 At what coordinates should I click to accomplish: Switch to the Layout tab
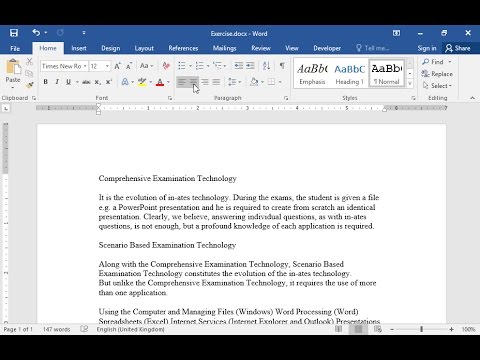tap(144, 48)
